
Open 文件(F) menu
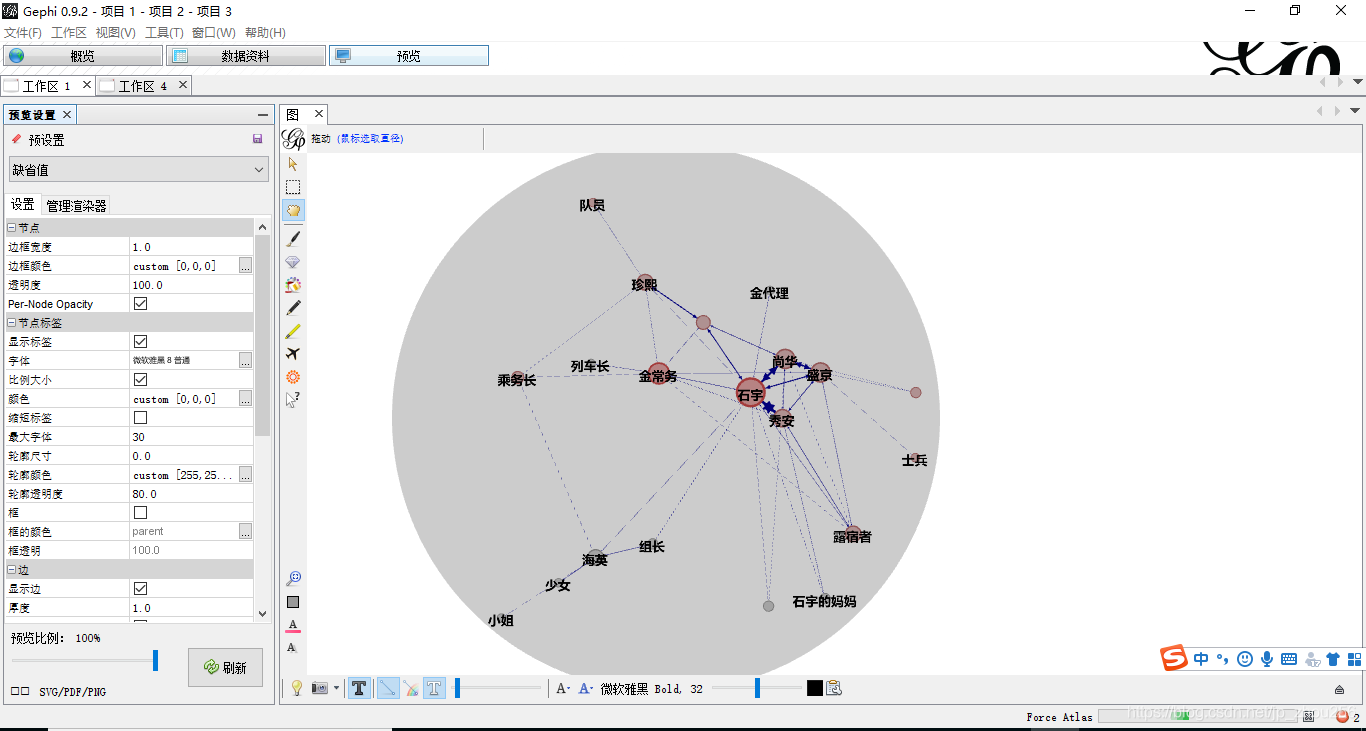coord(23,33)
